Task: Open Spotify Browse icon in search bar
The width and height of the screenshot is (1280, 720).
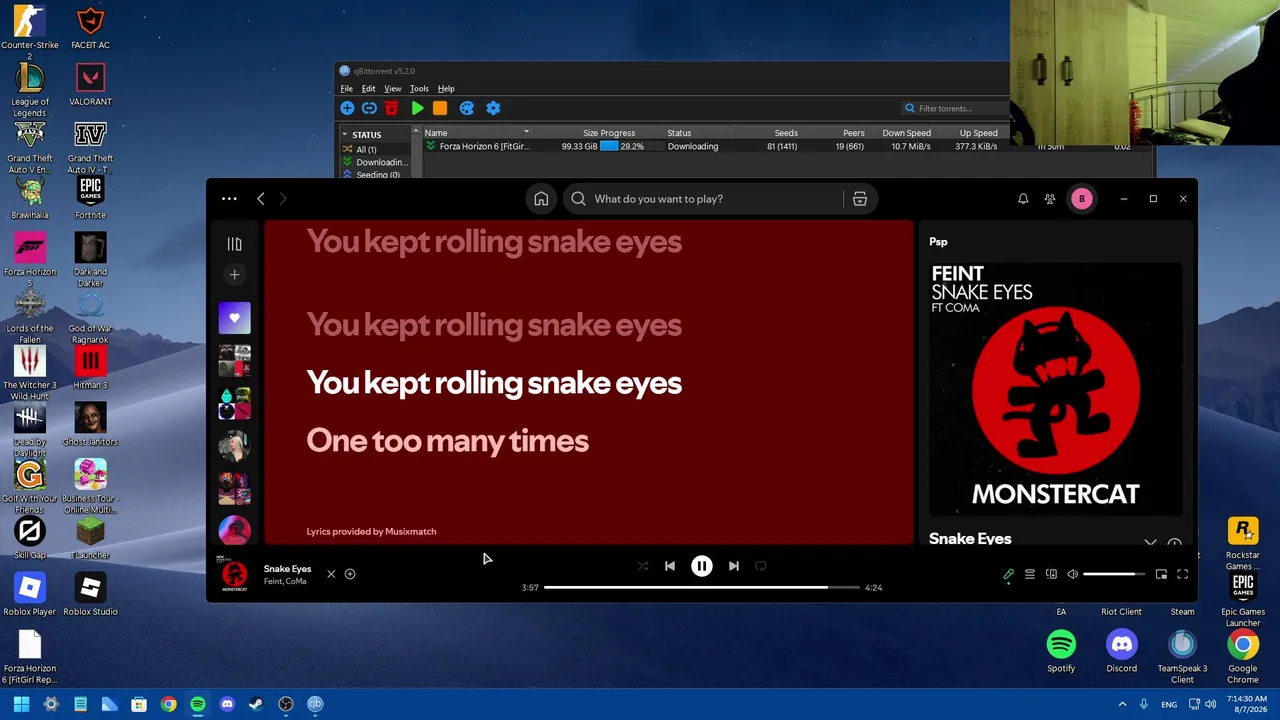Action: (859, 199)
